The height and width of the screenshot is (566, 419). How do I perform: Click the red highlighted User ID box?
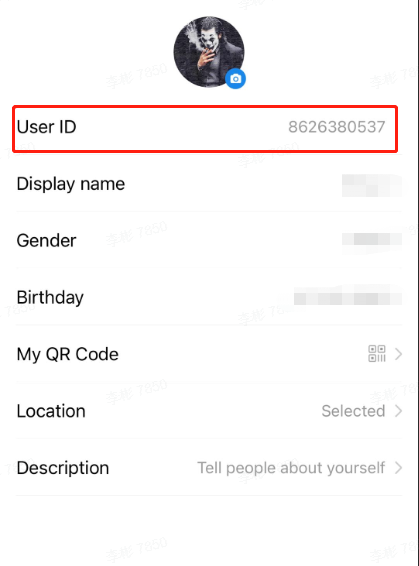click(205, 129)
